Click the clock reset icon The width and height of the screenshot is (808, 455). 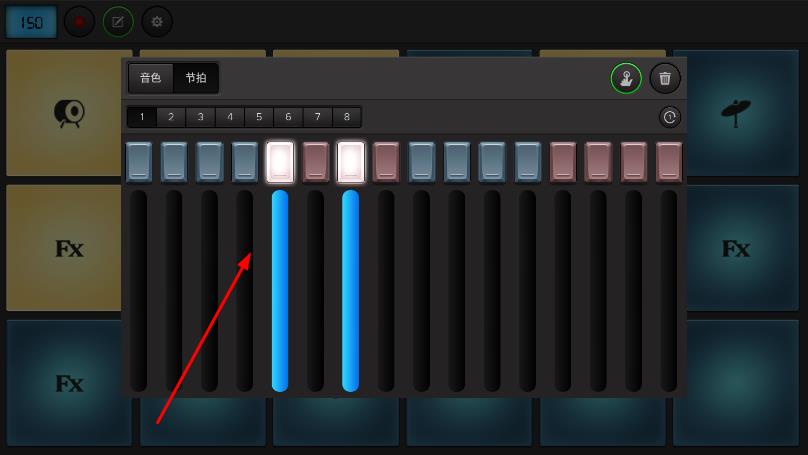pos(670,117)
